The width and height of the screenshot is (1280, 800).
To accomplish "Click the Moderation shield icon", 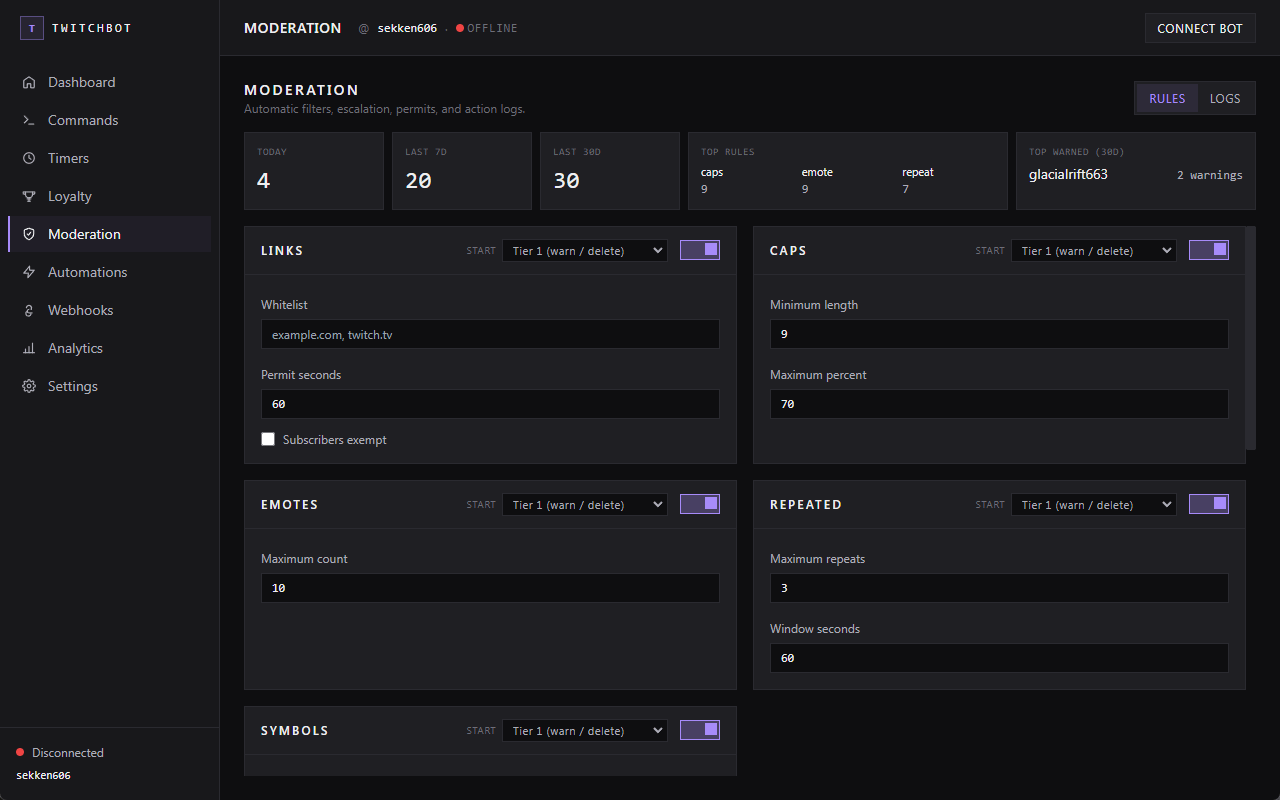I will click(29, 234).
